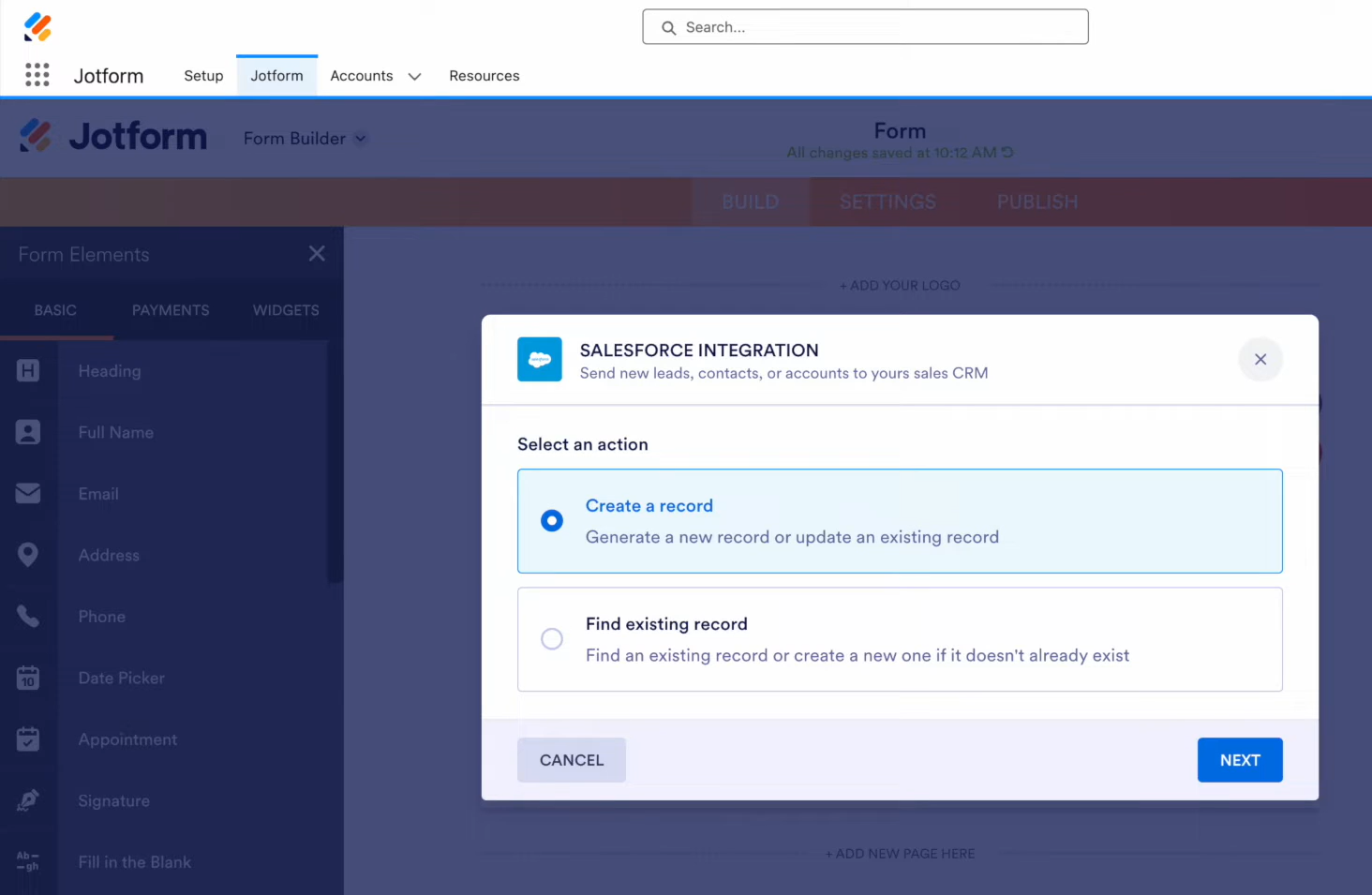Select the Create a record radio button
This screenshot has height=895, width=1372.
(552, 520)
